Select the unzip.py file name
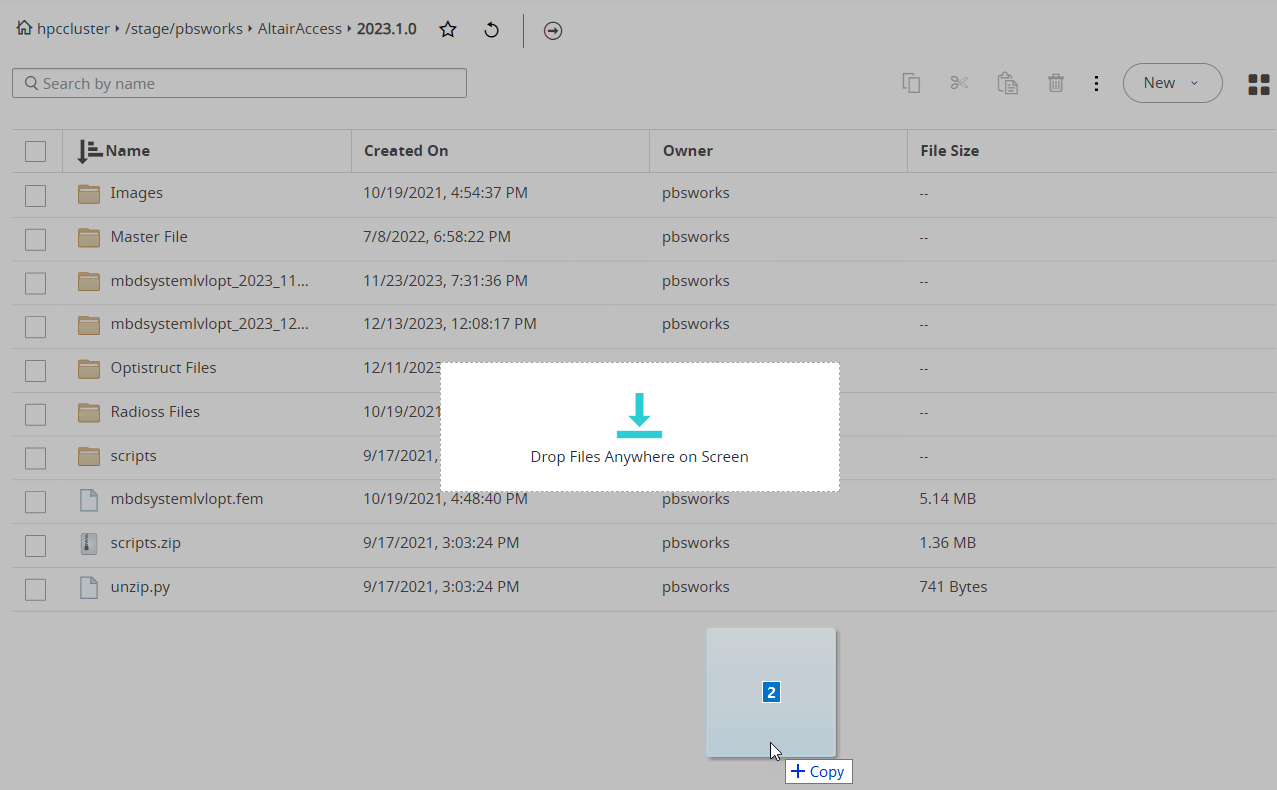Screen dimensions: 1277x790 140,587
